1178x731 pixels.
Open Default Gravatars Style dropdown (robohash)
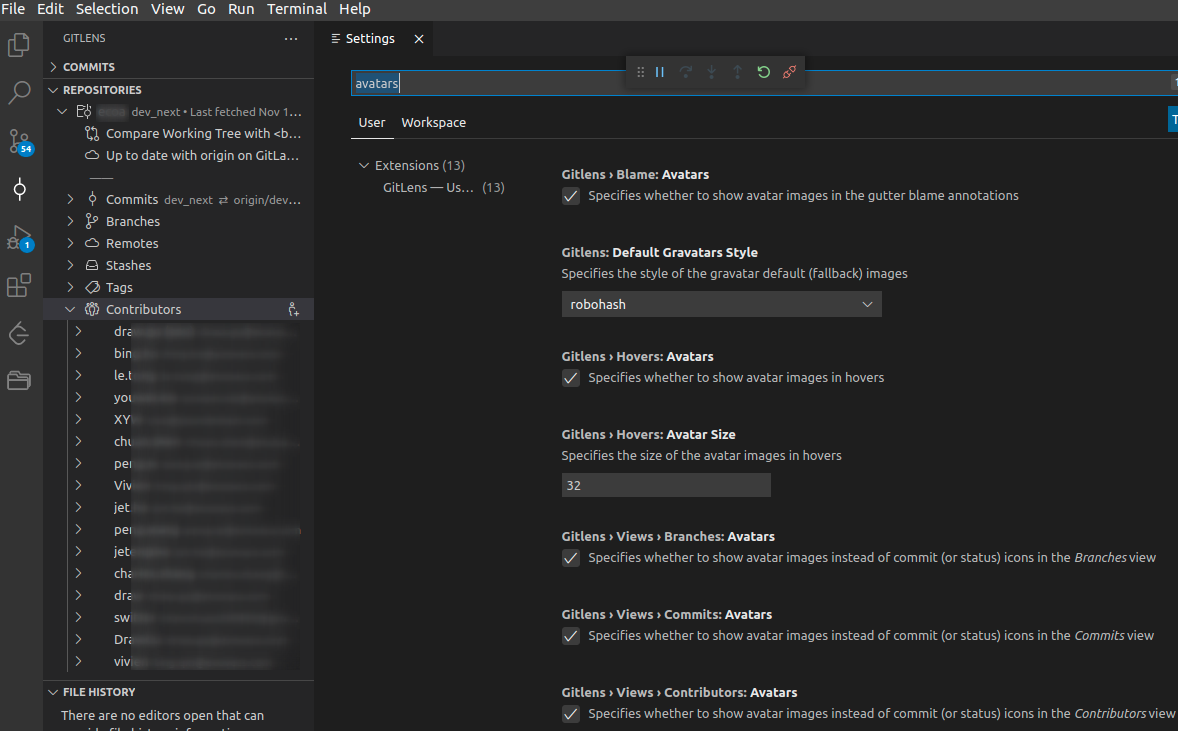[721, 304]
